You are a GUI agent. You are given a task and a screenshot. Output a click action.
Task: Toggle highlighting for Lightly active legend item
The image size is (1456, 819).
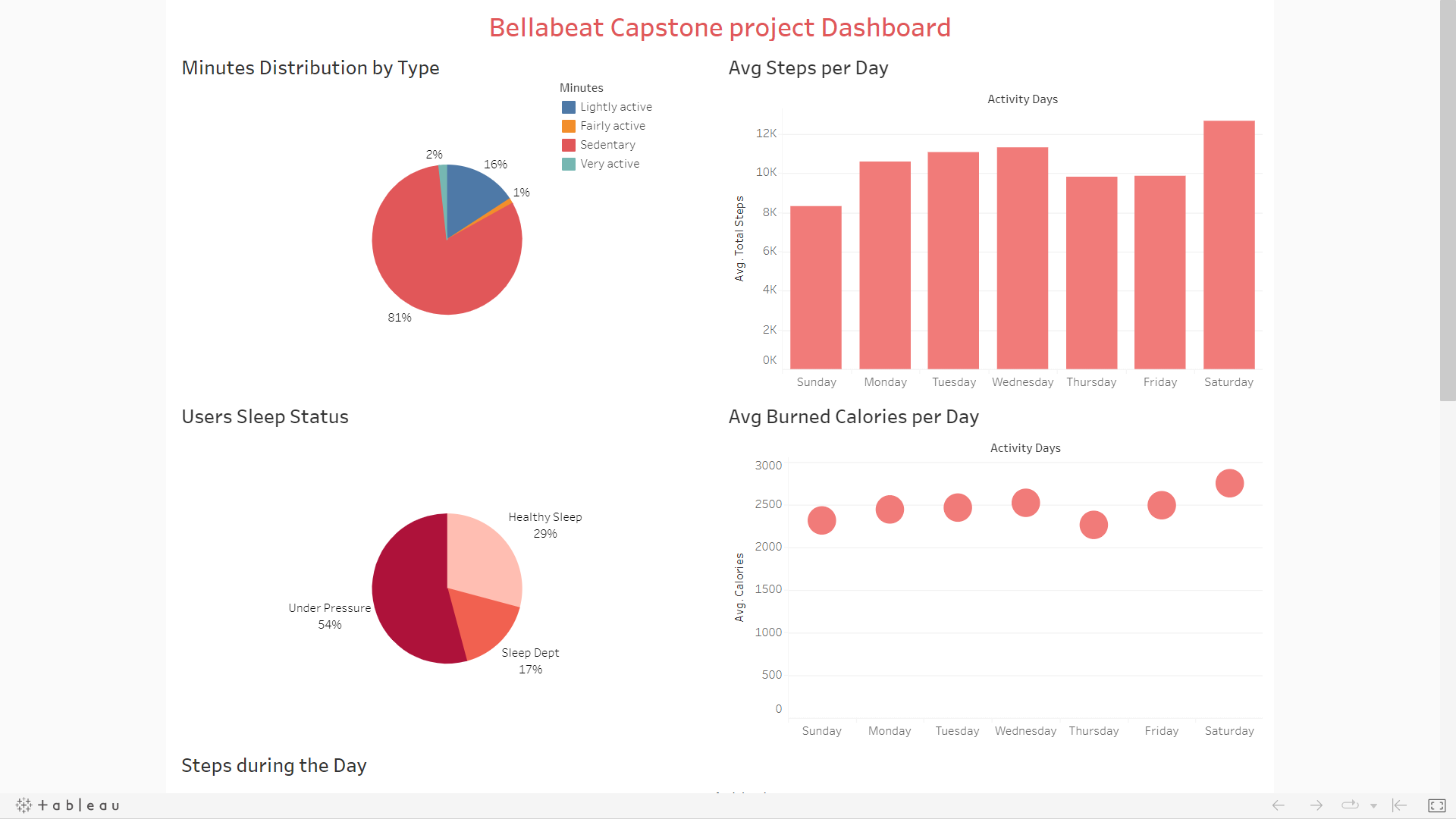(x=616, y=106)
